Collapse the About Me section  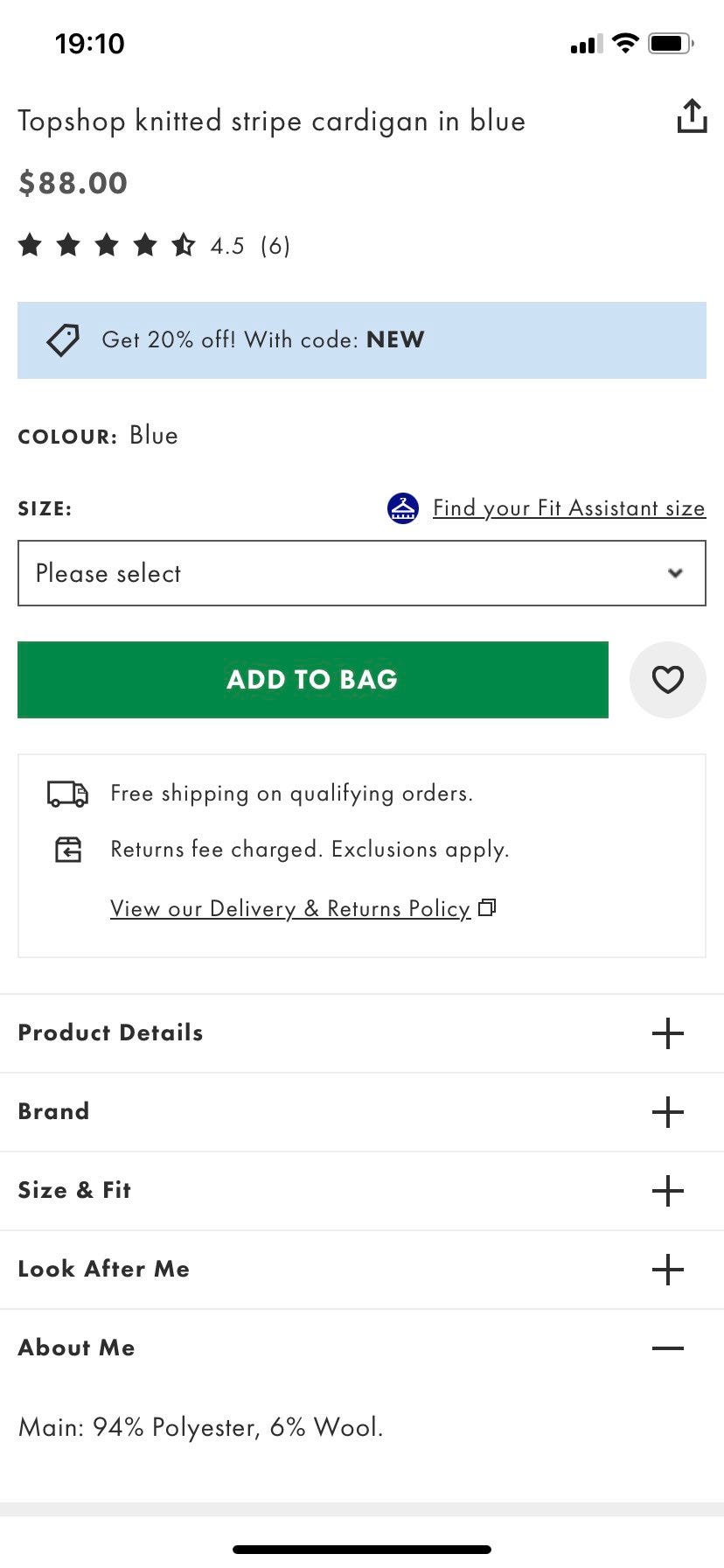pos(667,1348)
